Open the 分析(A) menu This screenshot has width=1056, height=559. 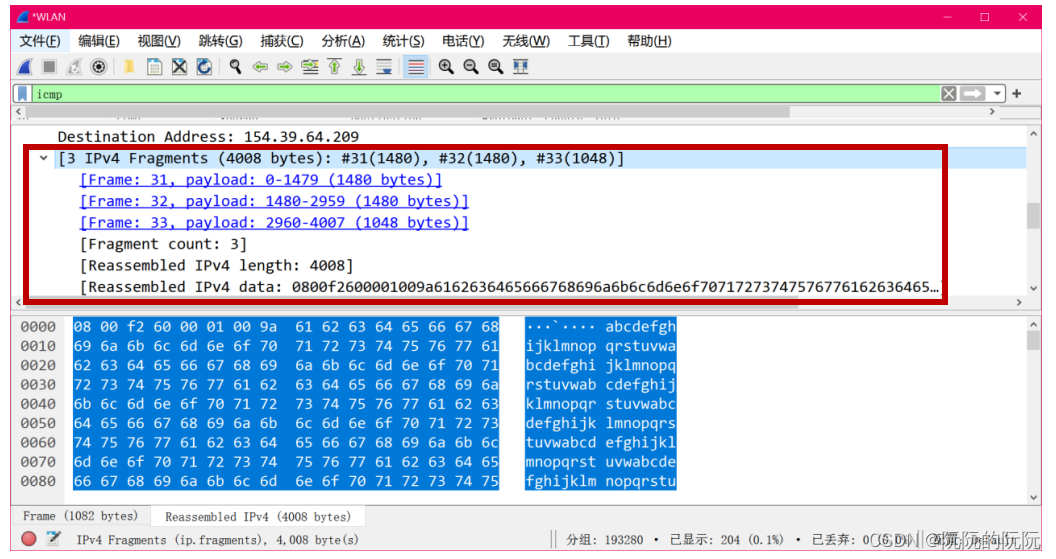click(343, 41)
